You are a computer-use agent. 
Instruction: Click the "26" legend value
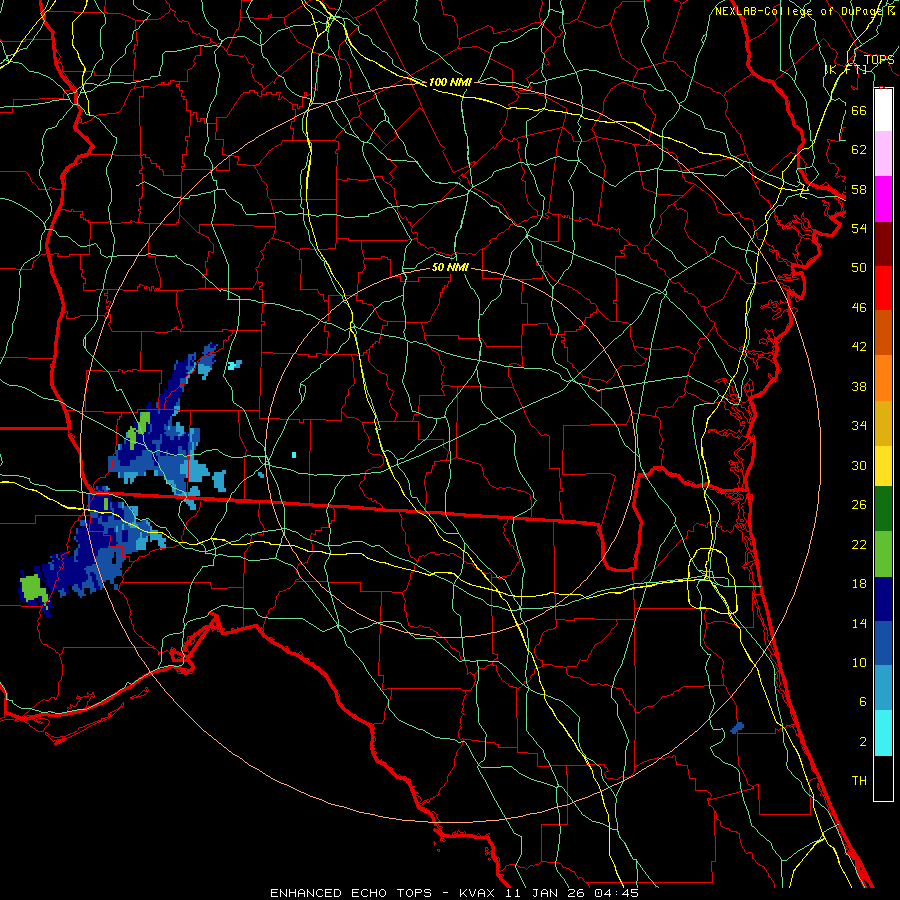859,505
